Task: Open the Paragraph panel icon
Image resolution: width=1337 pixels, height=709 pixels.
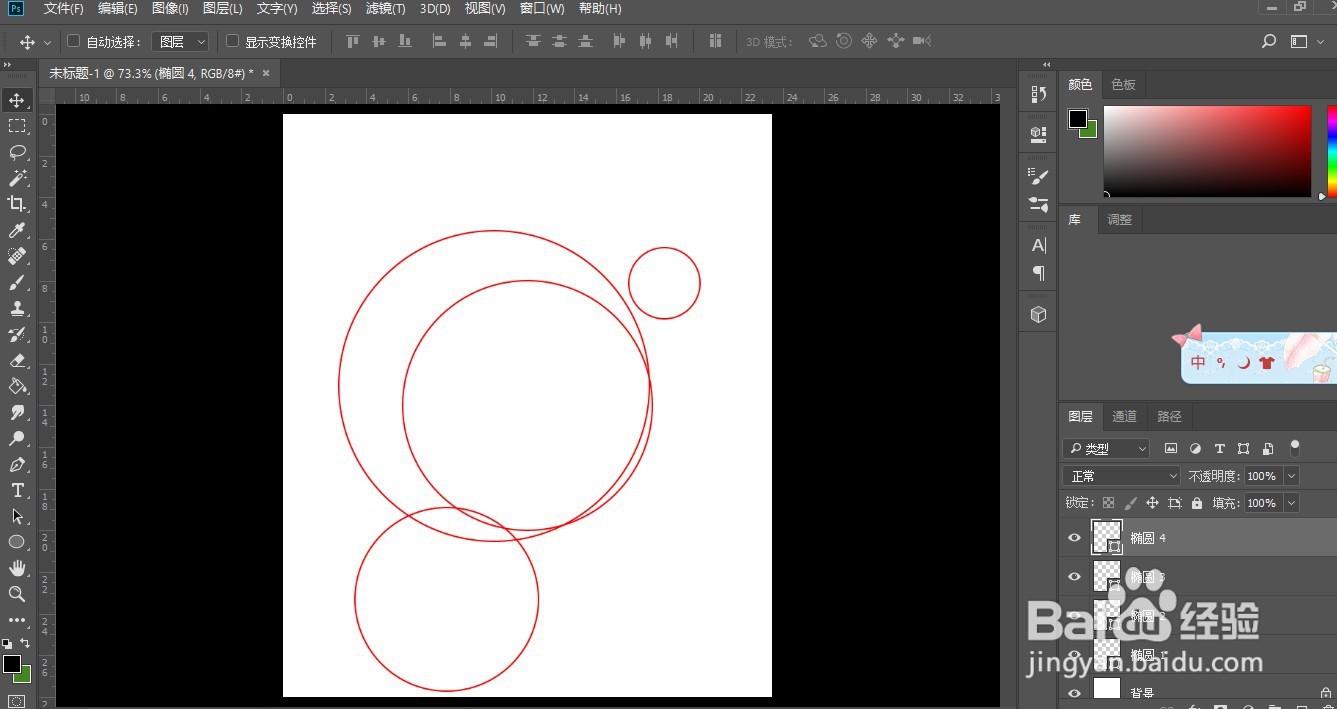Action: click(x=1038, y=273)
